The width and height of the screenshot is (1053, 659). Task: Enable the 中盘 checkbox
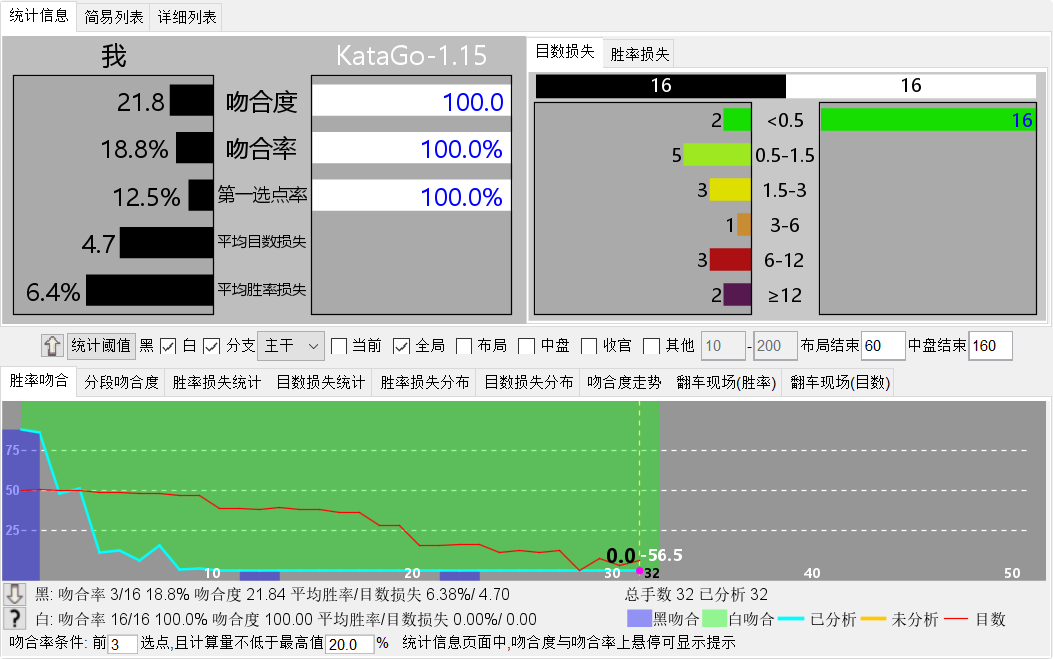click(527, 346)
